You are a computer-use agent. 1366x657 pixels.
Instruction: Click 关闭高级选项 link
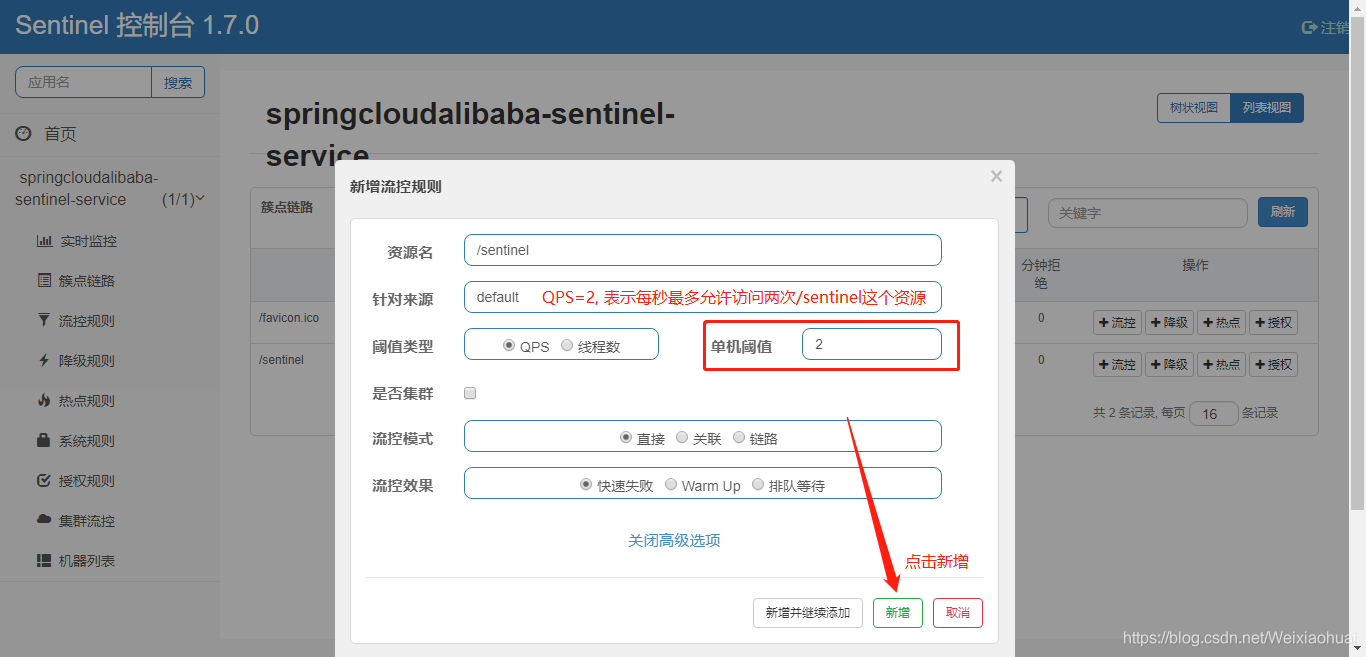click(x=674, y=540)
